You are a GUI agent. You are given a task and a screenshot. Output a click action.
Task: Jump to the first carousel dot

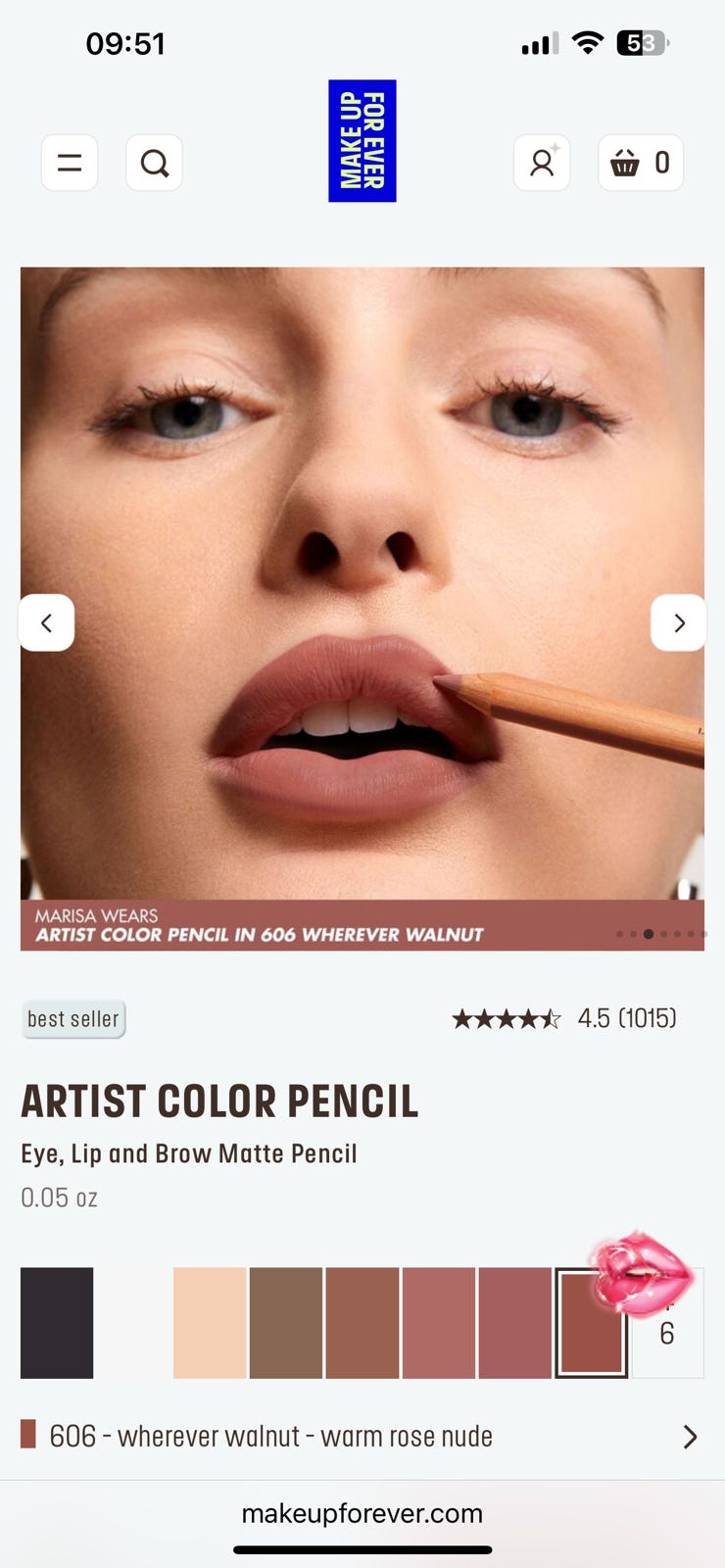(x=619, y=934)
